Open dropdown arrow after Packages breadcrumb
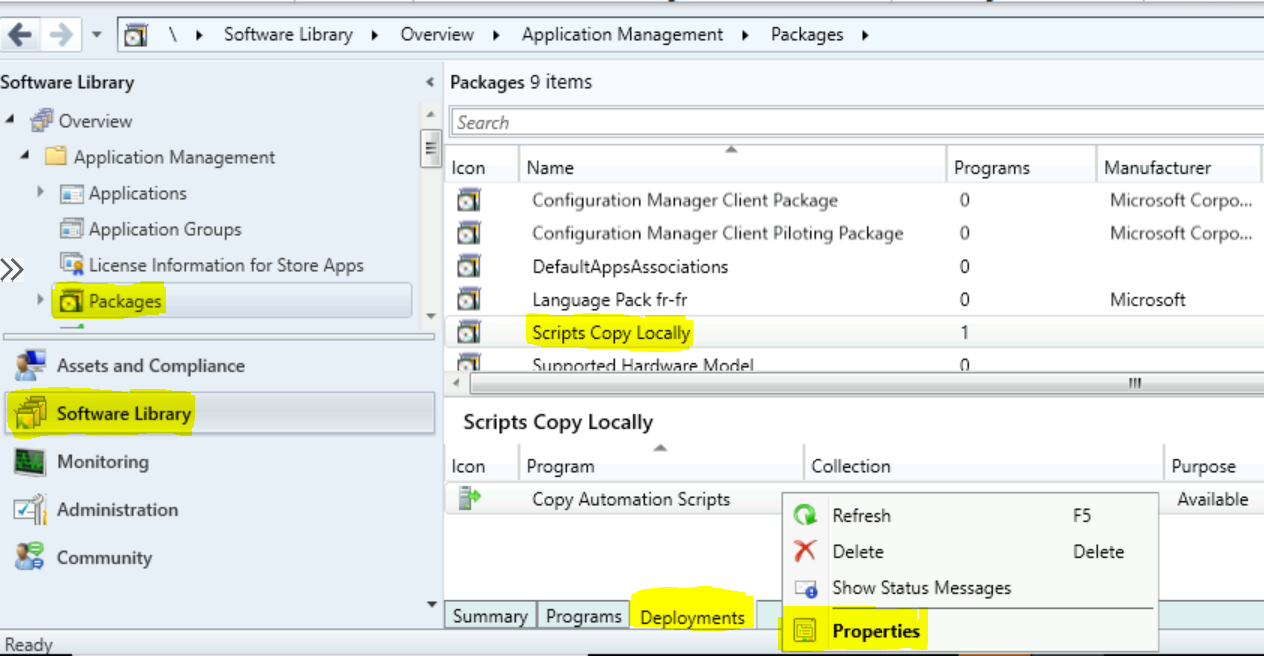Viewport: 1264px width, 656px height. [x=864, y=35]
